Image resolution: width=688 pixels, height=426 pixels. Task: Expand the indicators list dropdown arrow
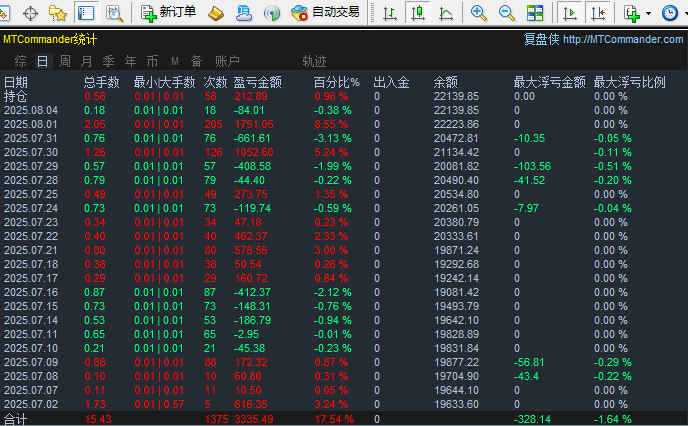tap(649, 14)
